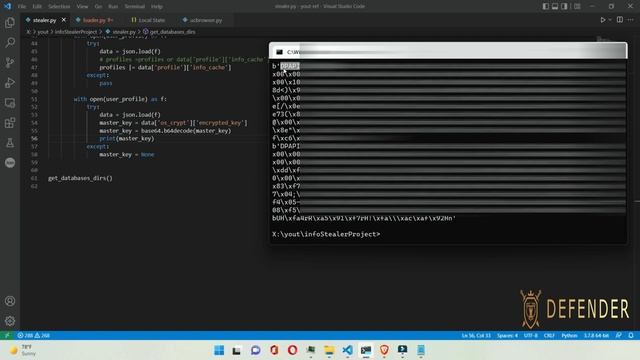Viewport: 640px width, 360px height.
Task: Toggle the primary side bar layout button
Action: pyautogui.click(x=546, y=6)
